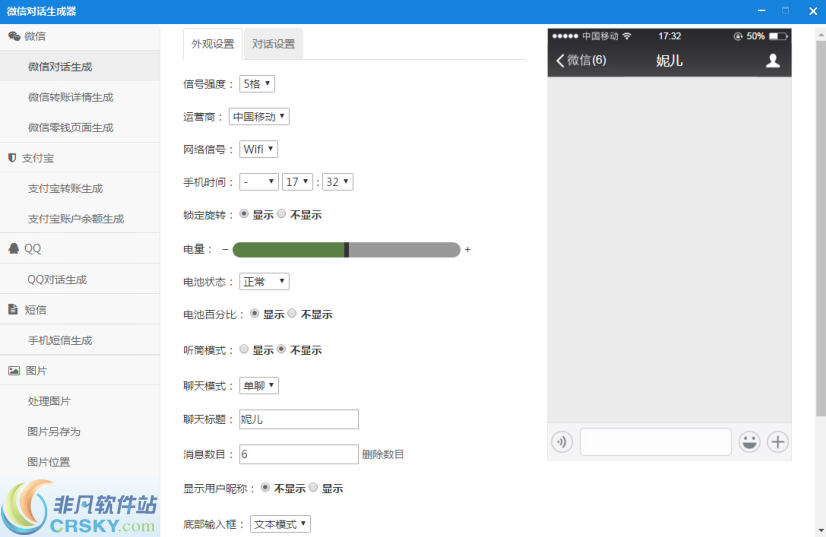Select 不显示 for 锁定旋转
Viewport: 826px width, 537px height.
[282, 214]
